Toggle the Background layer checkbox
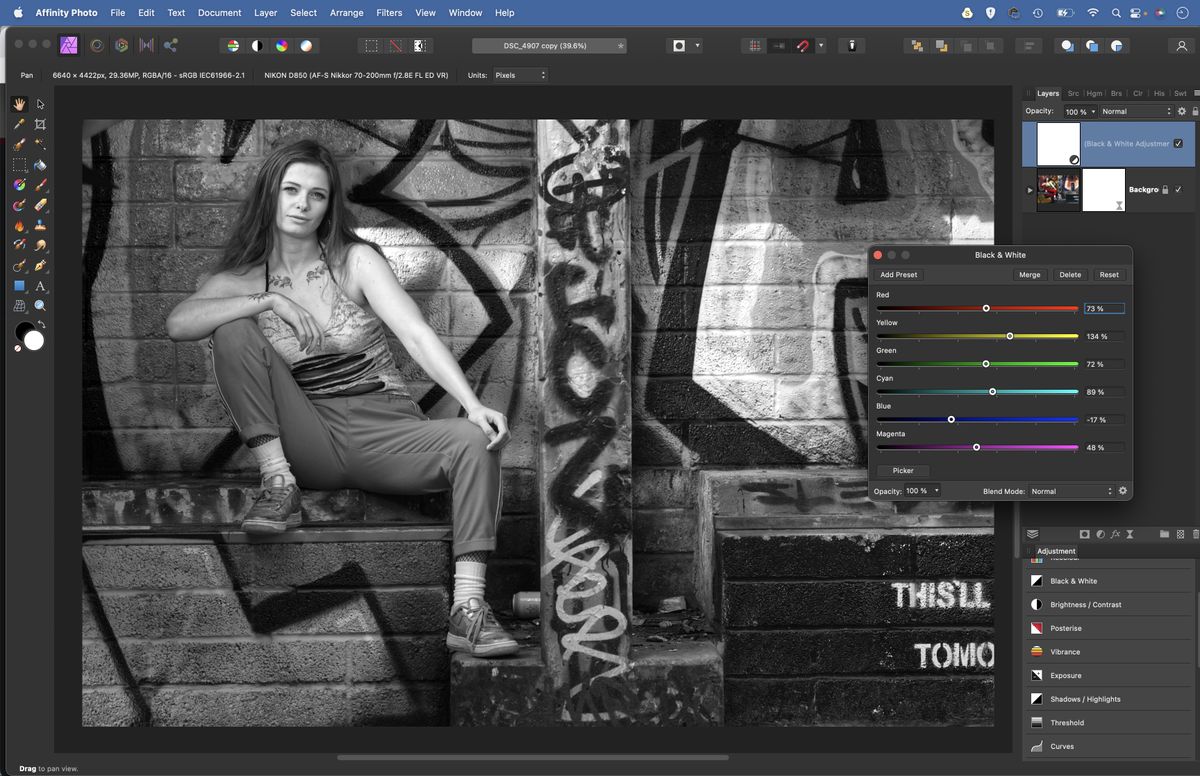Image resolution: width=1200 pixels, height=776 pixels. [x=1179, y=190]
